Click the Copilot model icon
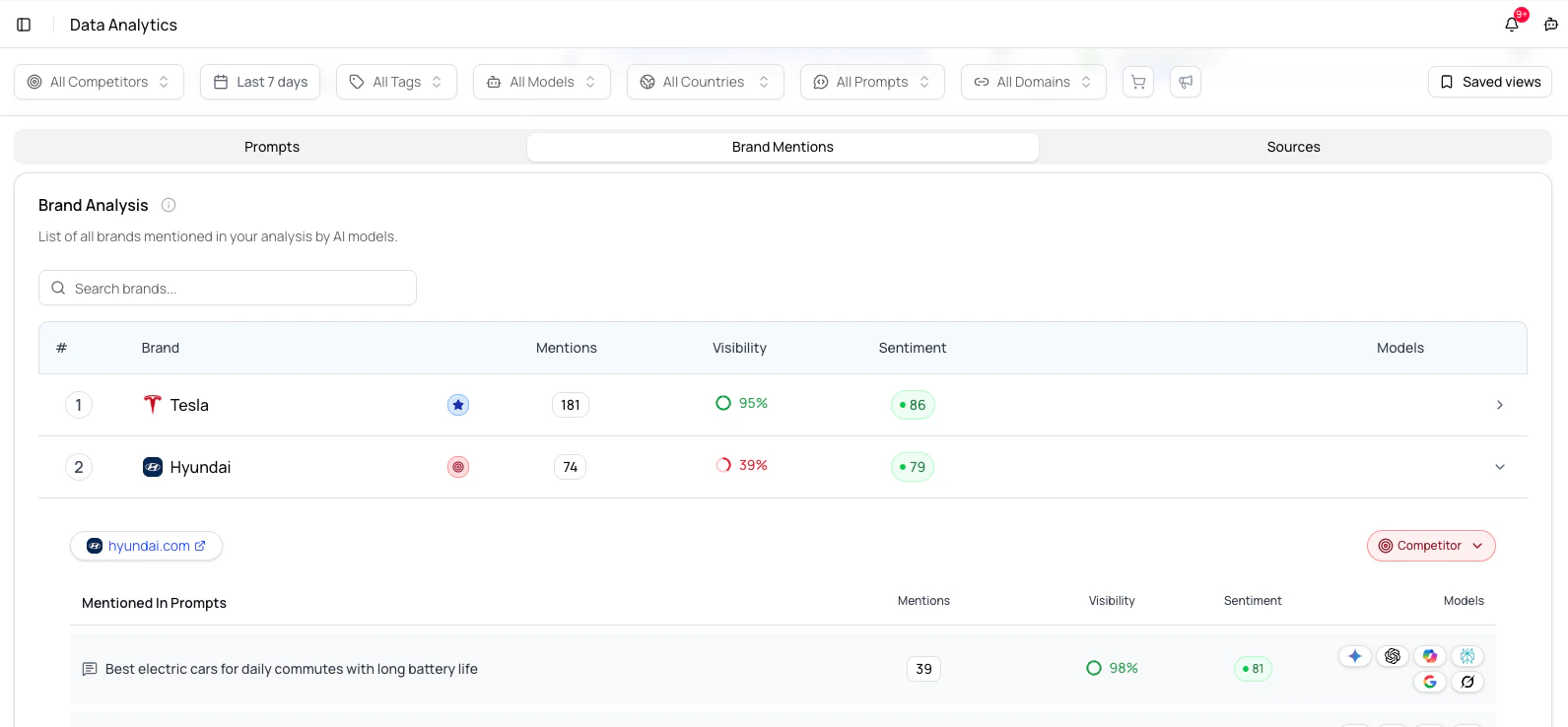Screen dimensions: 1568x727 click(x=1430, y=656)
